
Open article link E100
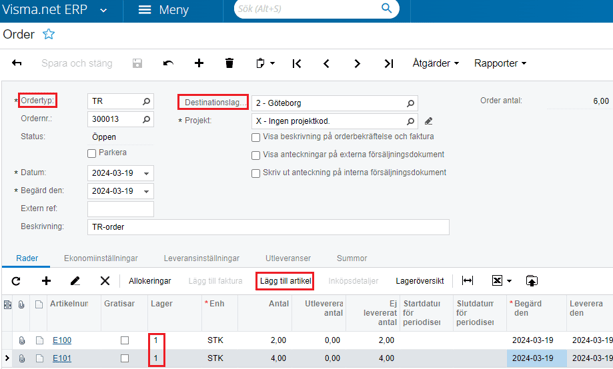[x=62, y=340]
